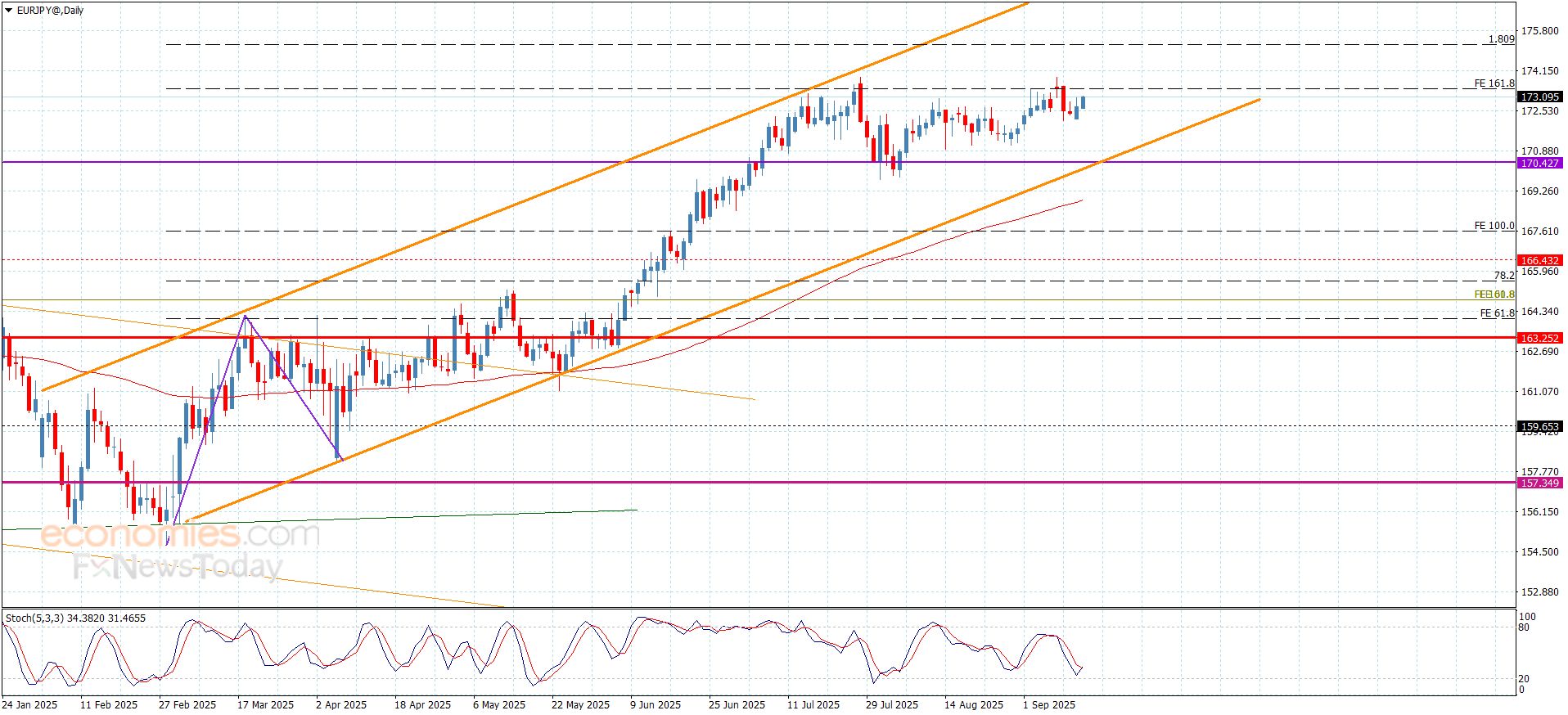Click the 157.770 price axis value
Screen dimensions: 1568x715
1539,471
